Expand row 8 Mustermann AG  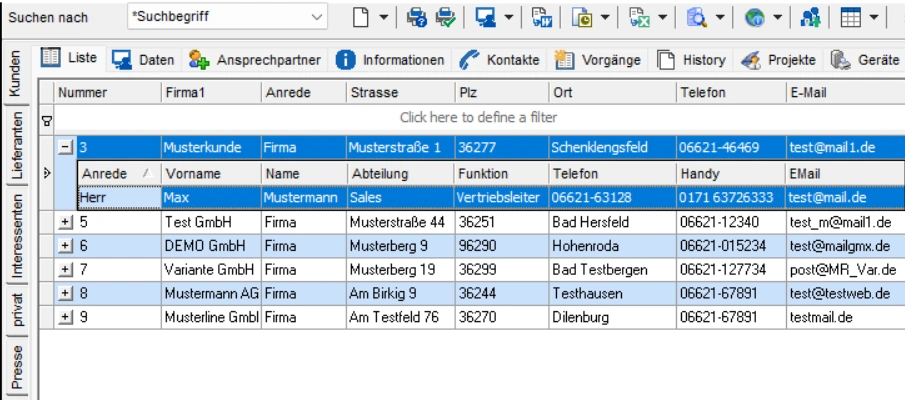coord(66,293)
